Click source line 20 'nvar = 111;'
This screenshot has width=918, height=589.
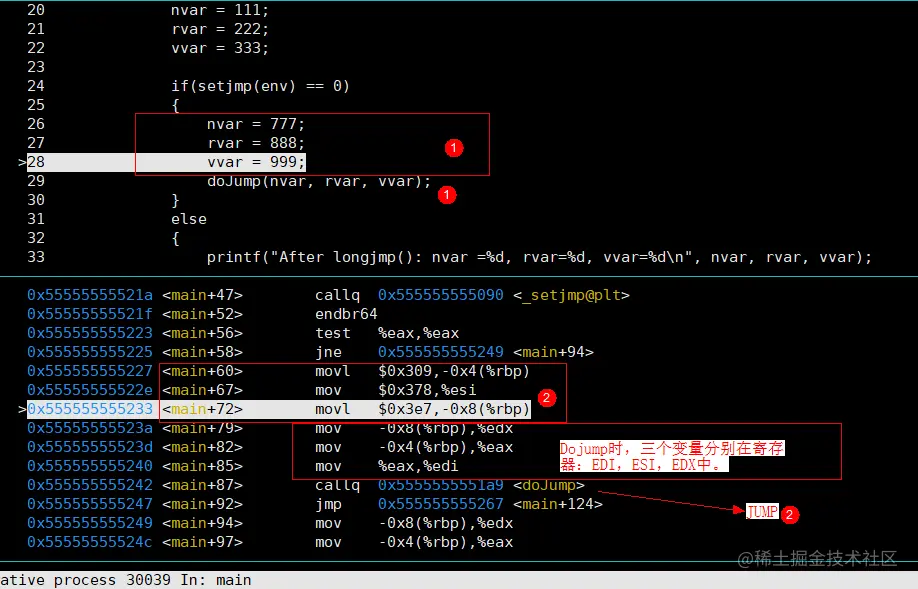pyautogui.click(x=220, y=10)
